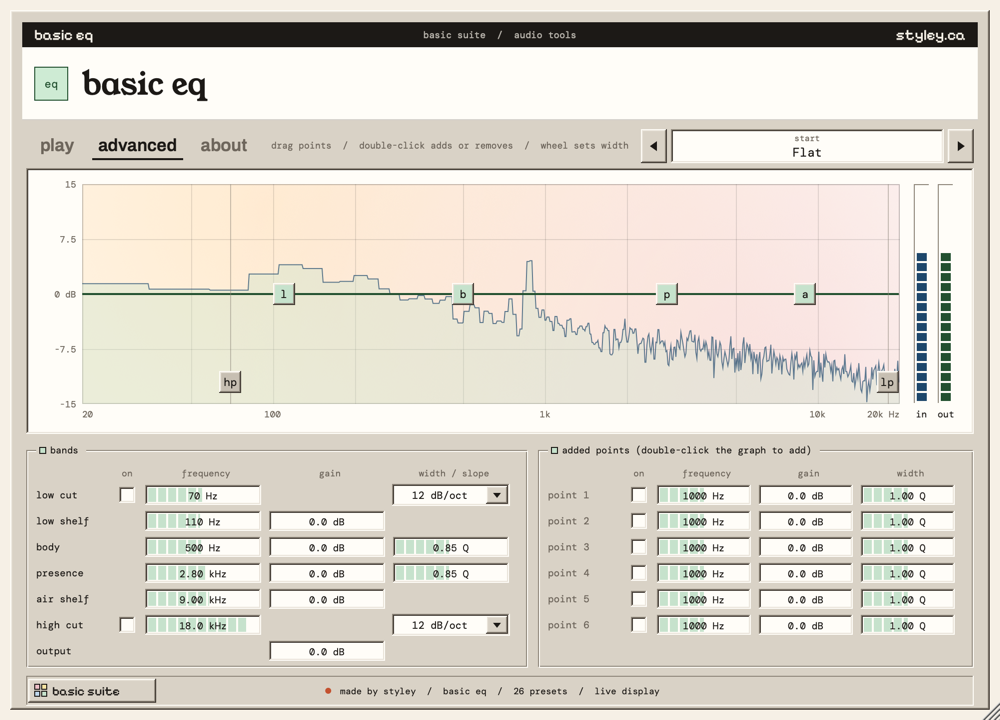Click the basic suite grid icon
This screenshot has height=720, width=1000.
[x=41, y=691]
